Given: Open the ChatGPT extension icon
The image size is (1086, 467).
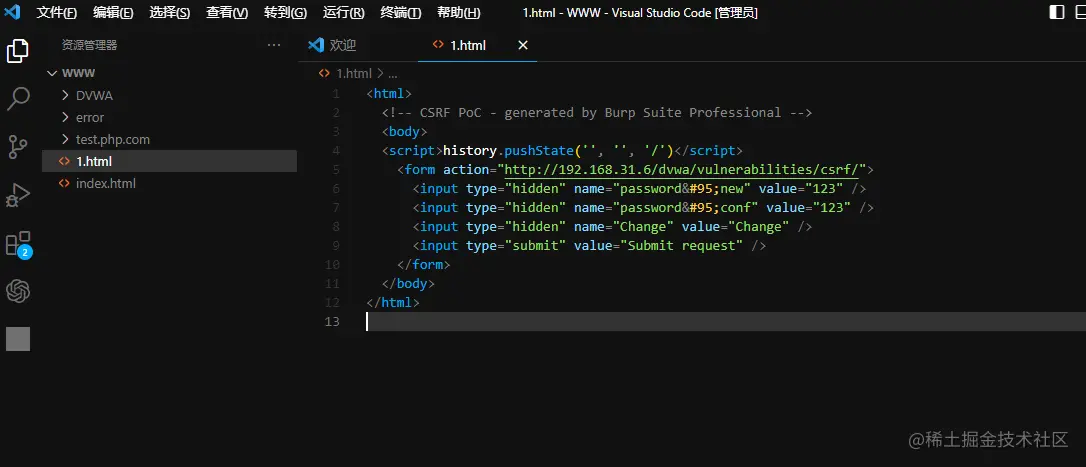Looking at the screenshot, I should coord(18,291).
